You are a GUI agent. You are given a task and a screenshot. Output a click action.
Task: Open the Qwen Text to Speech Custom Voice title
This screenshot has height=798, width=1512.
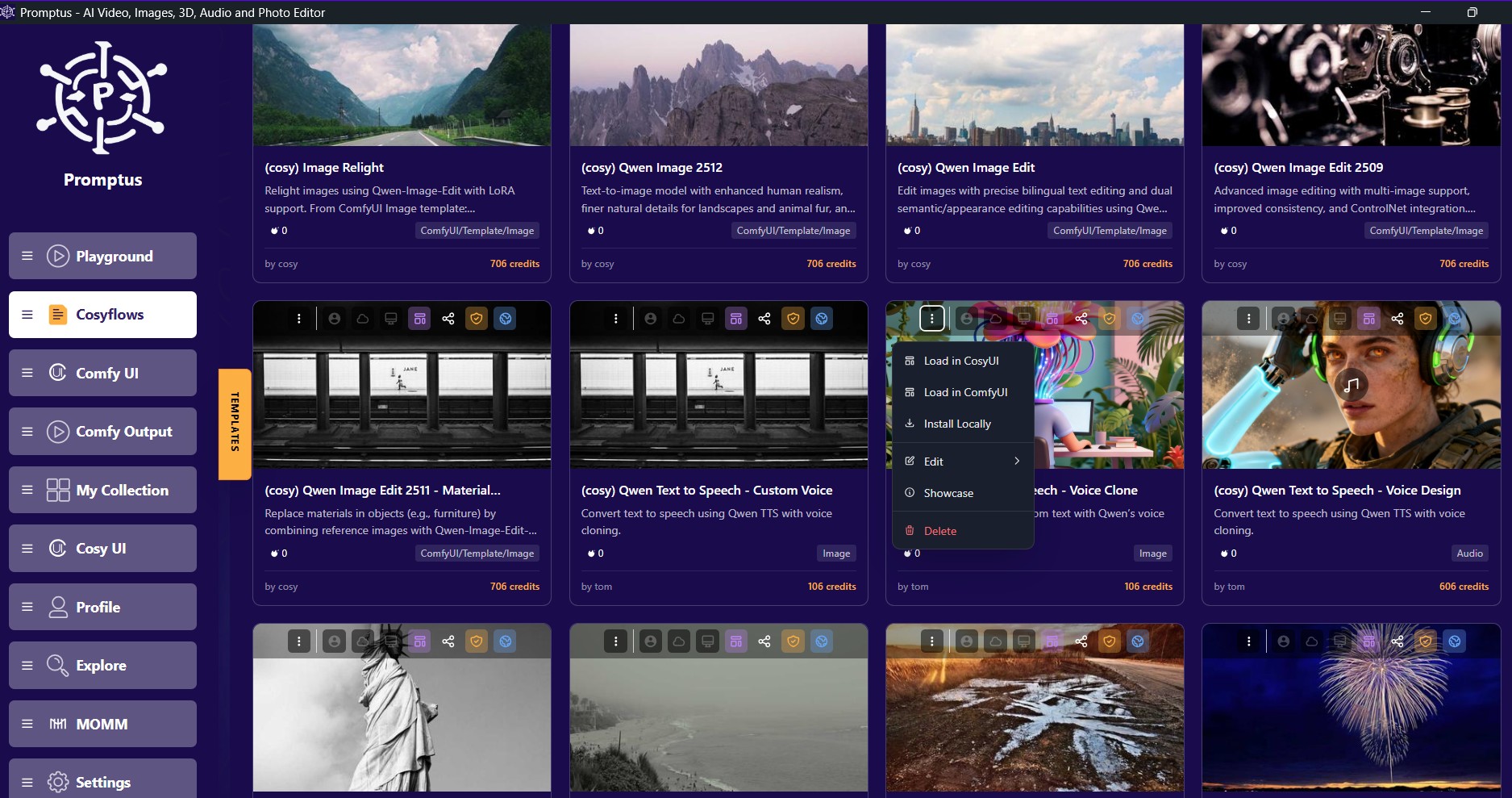click(x=707, y=490)
